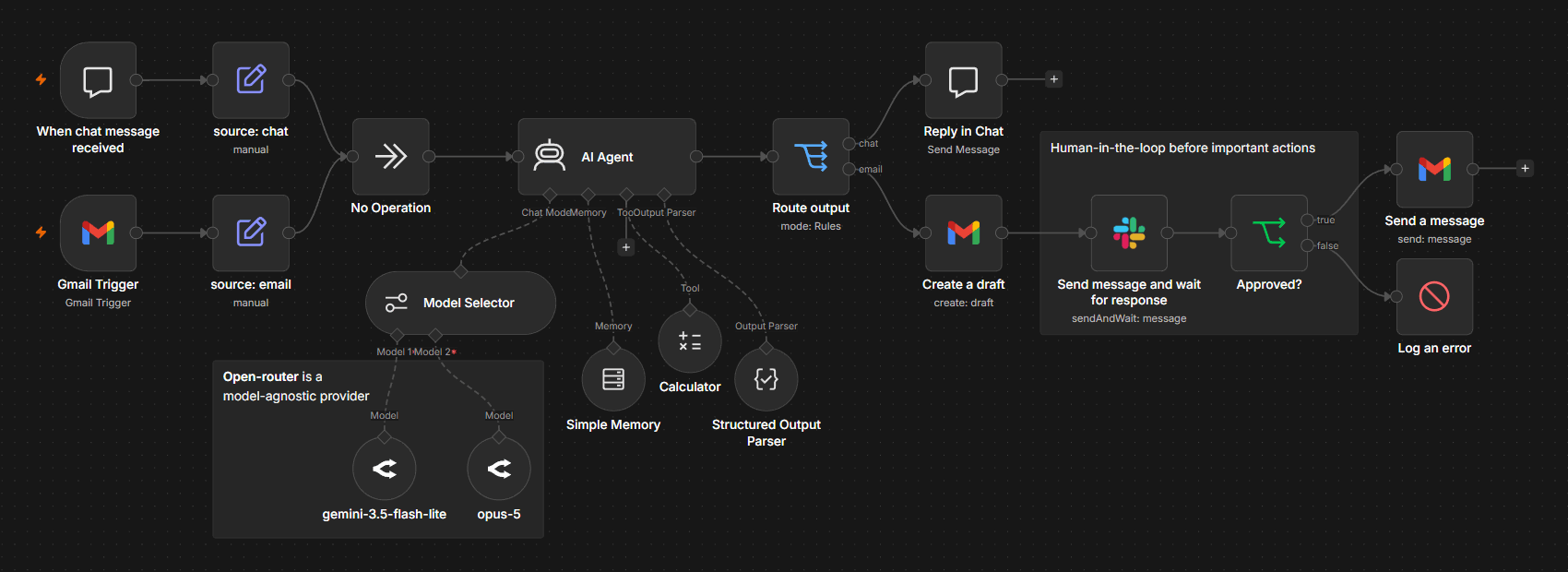Add a node after Send a message
1568x572 pixels.
[1525, 169]
